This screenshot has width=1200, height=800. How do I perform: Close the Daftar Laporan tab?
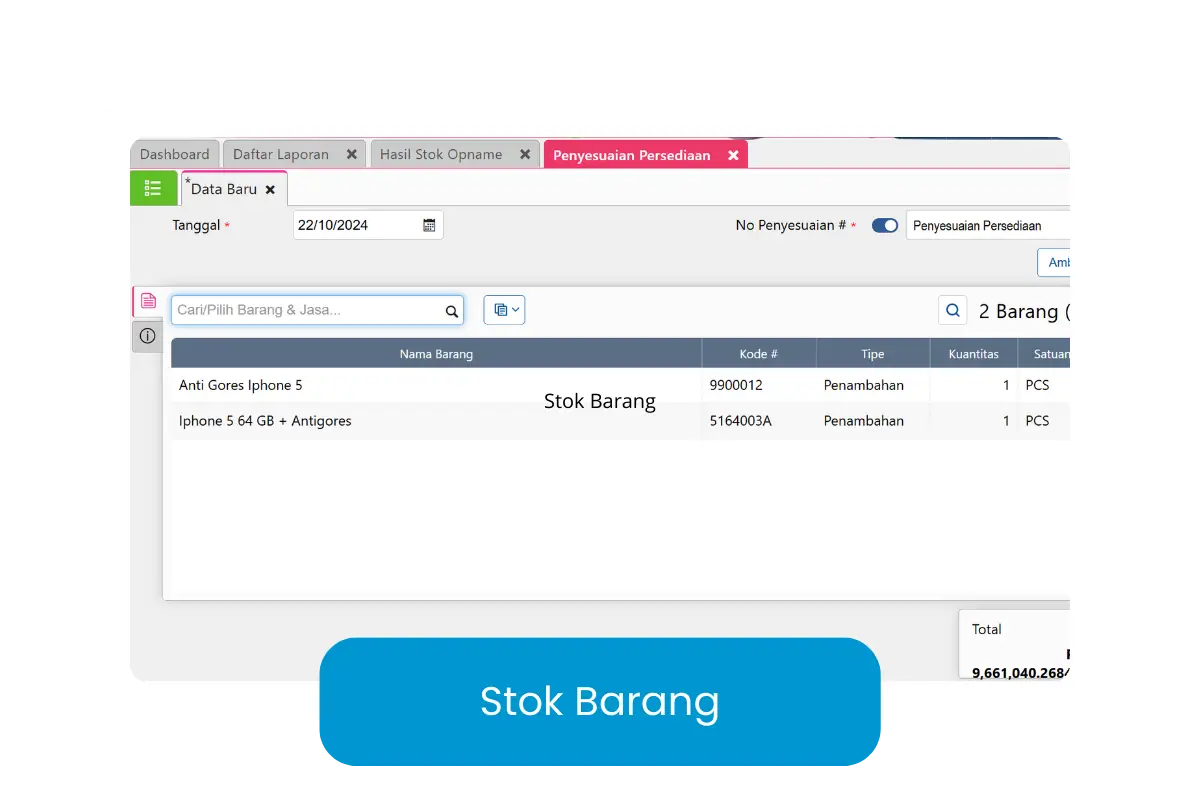coord(351,155)
